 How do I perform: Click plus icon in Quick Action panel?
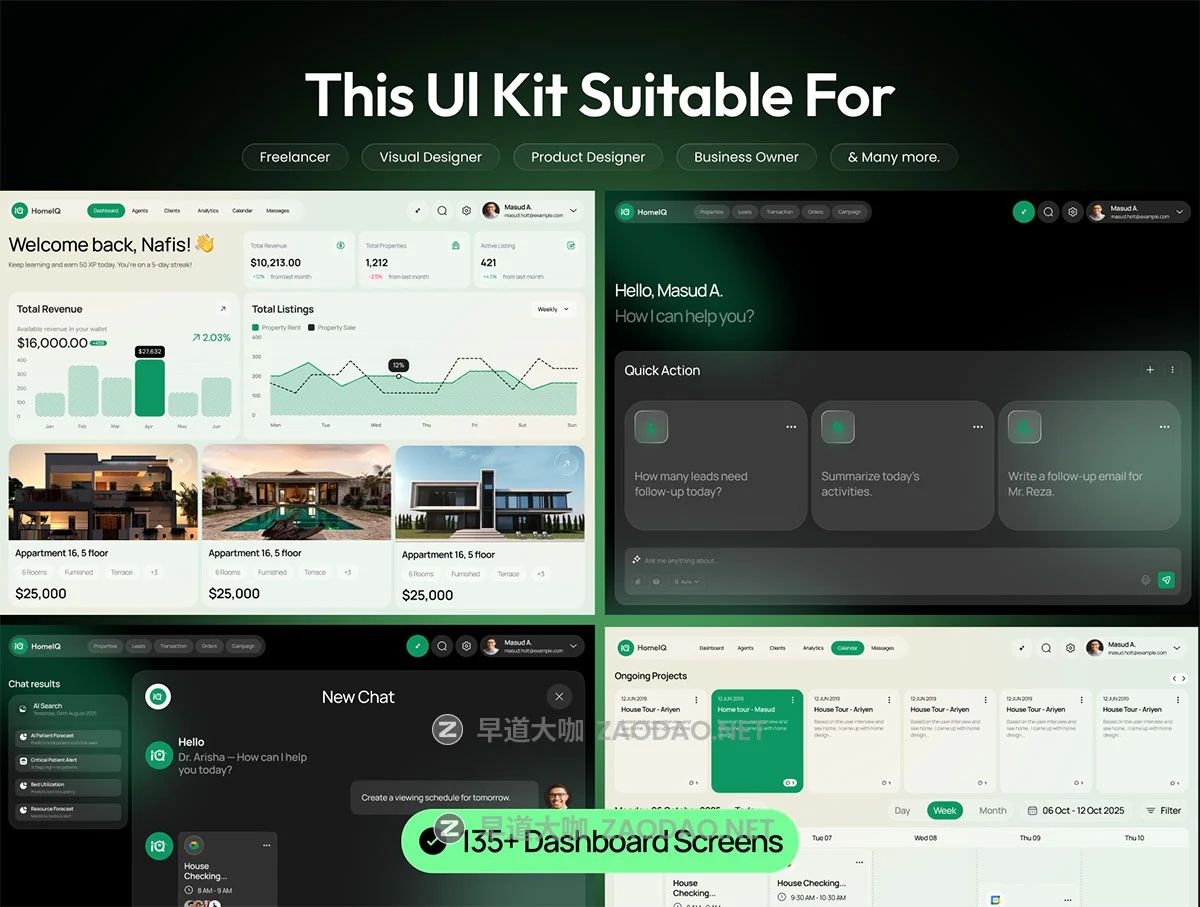coord(1150,370)
